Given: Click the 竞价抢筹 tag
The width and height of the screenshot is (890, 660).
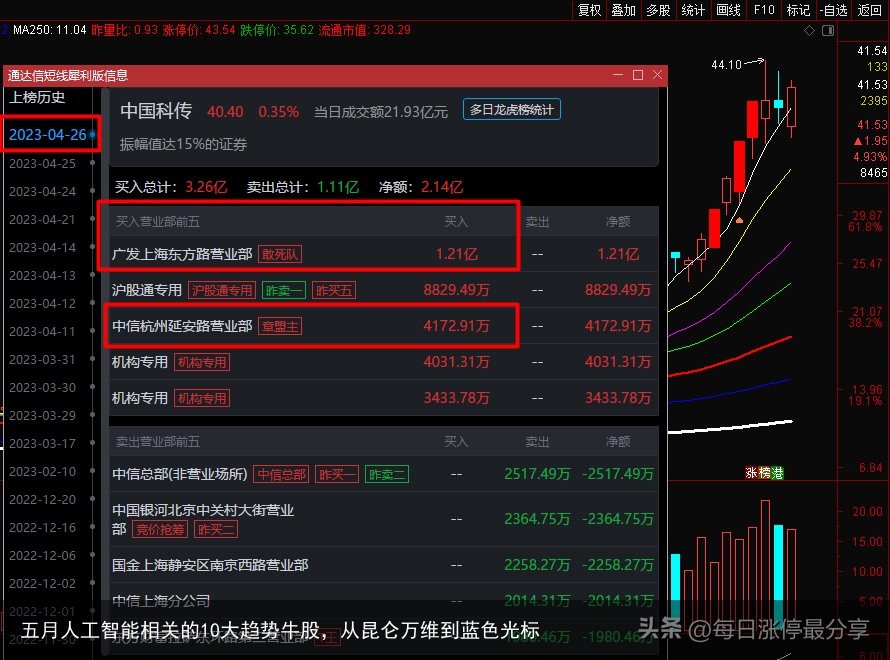Looking at the screenshot, I should (x=160, y=529).
